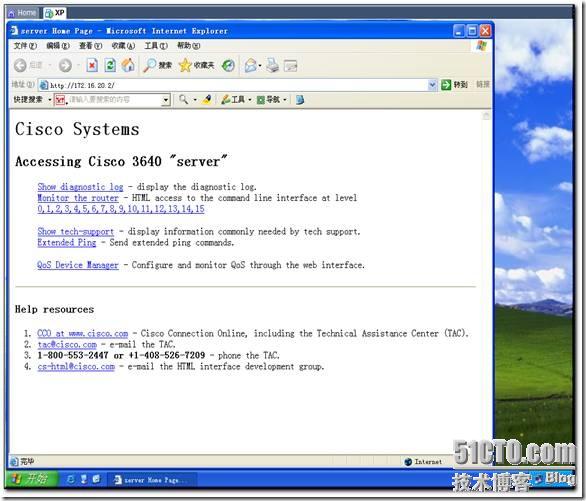Open the quick search box dropdown
This screenshot has width=586, height=501.
pos(166,100)
